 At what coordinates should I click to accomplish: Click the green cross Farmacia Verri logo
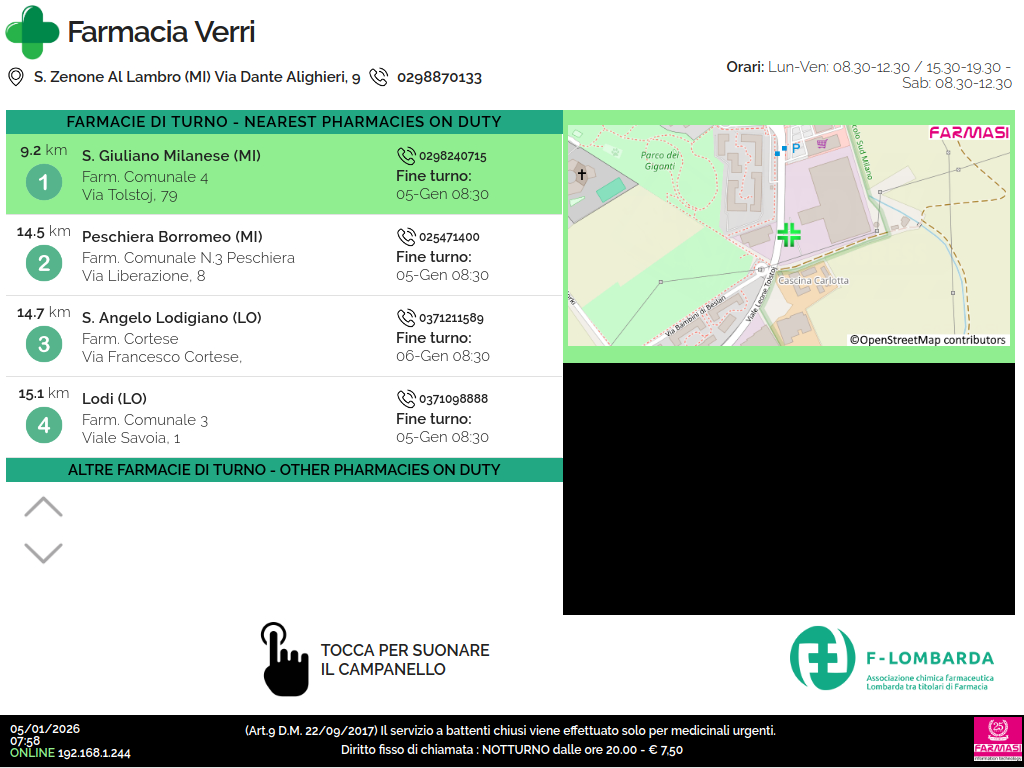[32, 32]
